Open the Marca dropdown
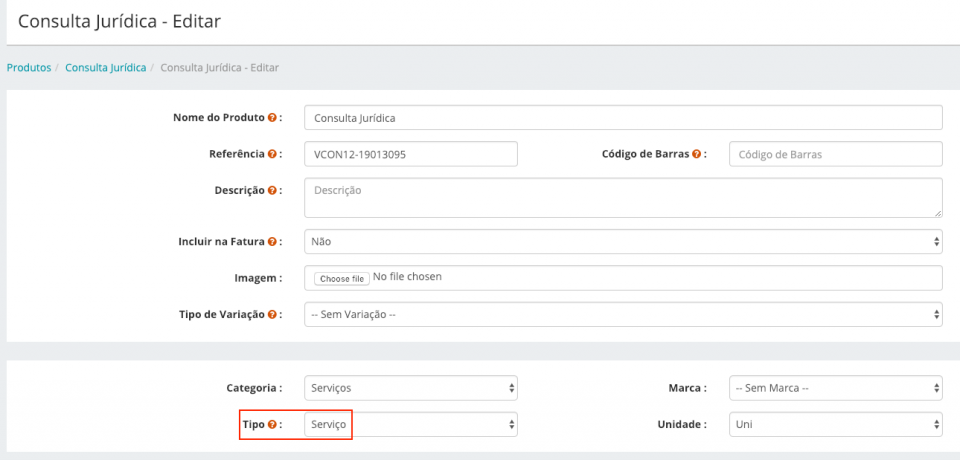960x460 pixels. point(834,388)
